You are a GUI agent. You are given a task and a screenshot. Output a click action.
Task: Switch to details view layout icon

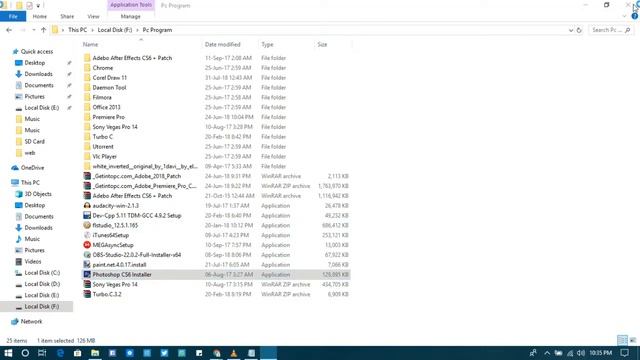622,340
